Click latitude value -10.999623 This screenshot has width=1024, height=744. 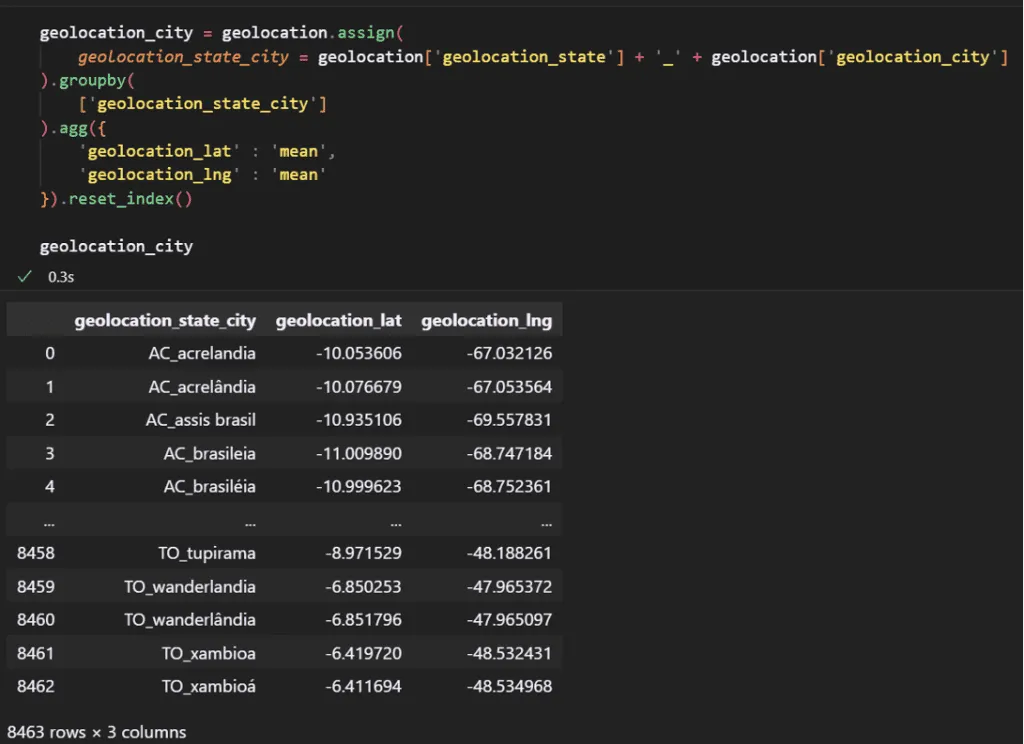(359, 487)
